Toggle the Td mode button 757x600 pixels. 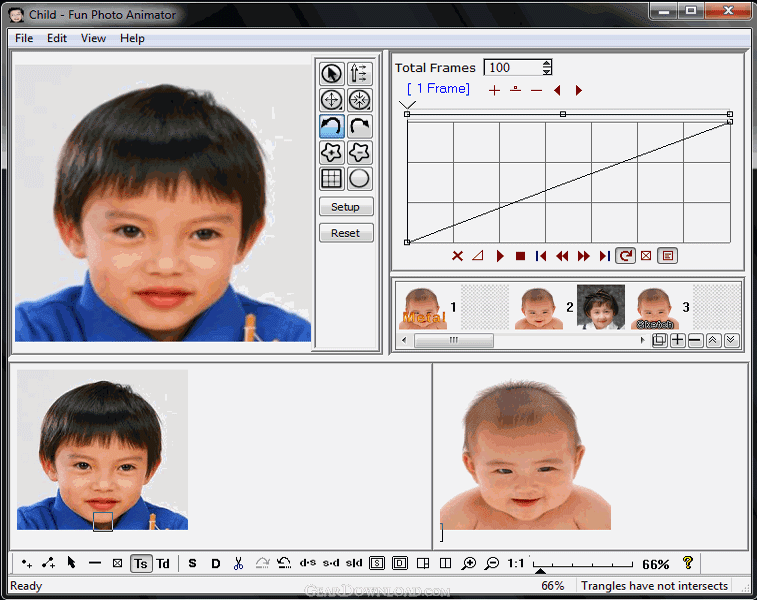[163, 564]
